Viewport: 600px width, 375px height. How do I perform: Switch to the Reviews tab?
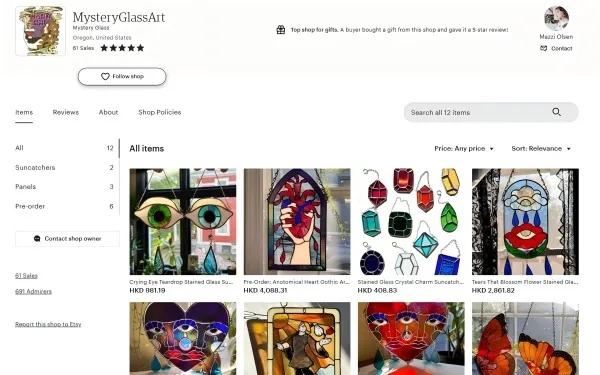(x=66, y=112)
